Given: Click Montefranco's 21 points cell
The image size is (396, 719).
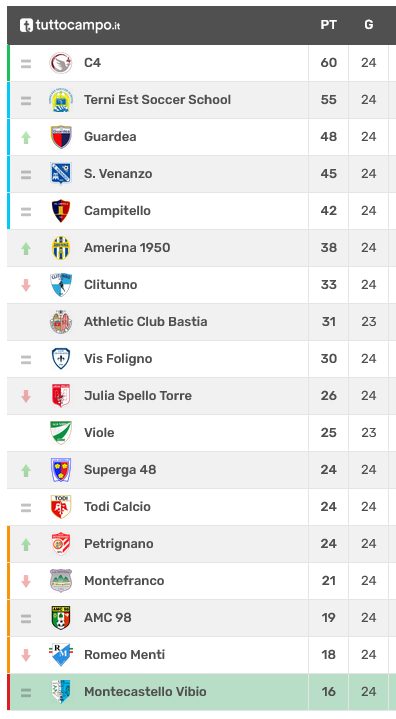Looking at the screenshot, I should (329, 581).
